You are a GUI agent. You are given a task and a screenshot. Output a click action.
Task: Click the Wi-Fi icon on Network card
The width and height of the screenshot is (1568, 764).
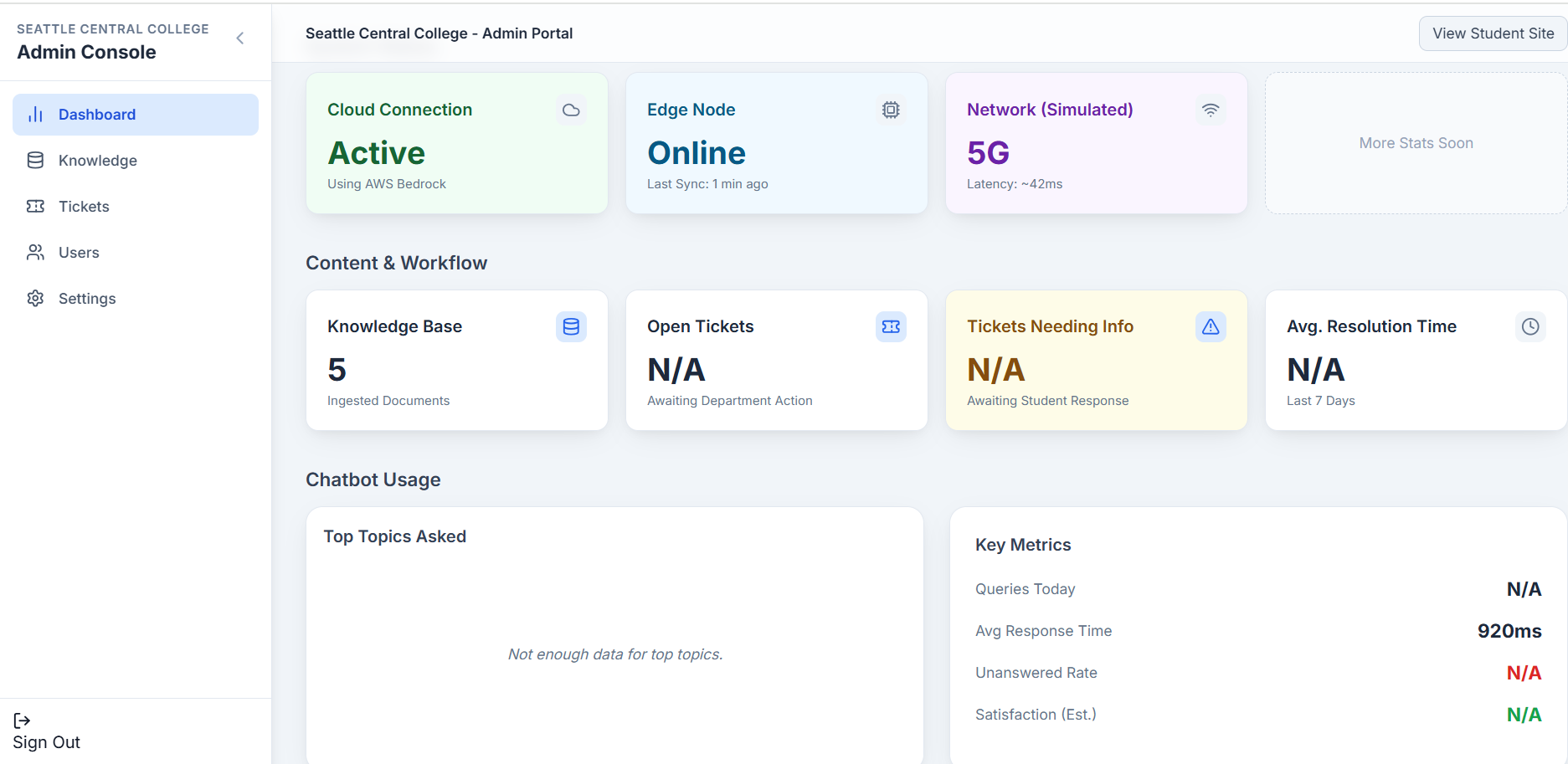[x=1211, y=110]
